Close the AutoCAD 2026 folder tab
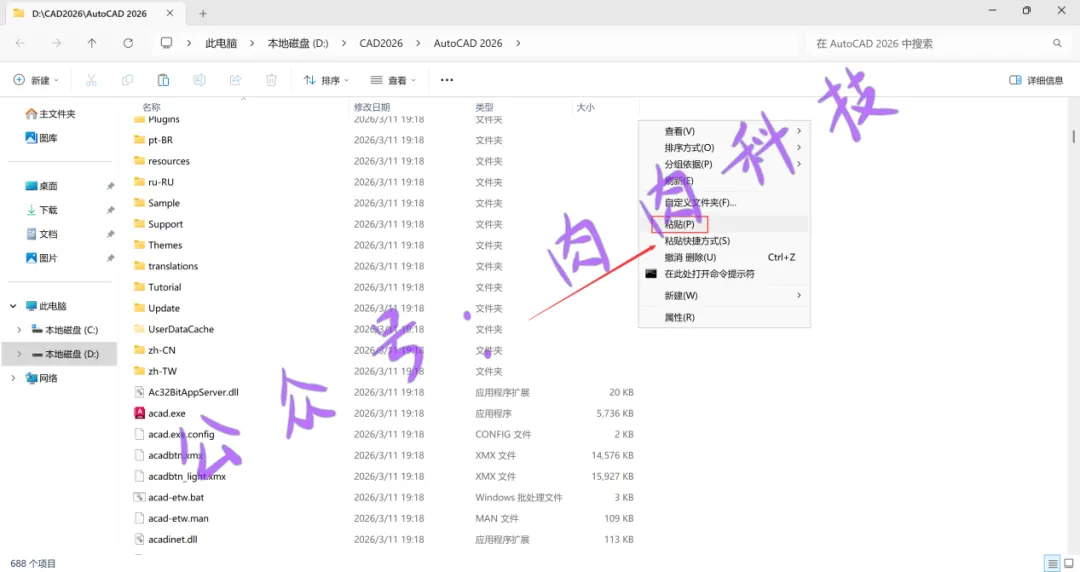 (170, 12)
